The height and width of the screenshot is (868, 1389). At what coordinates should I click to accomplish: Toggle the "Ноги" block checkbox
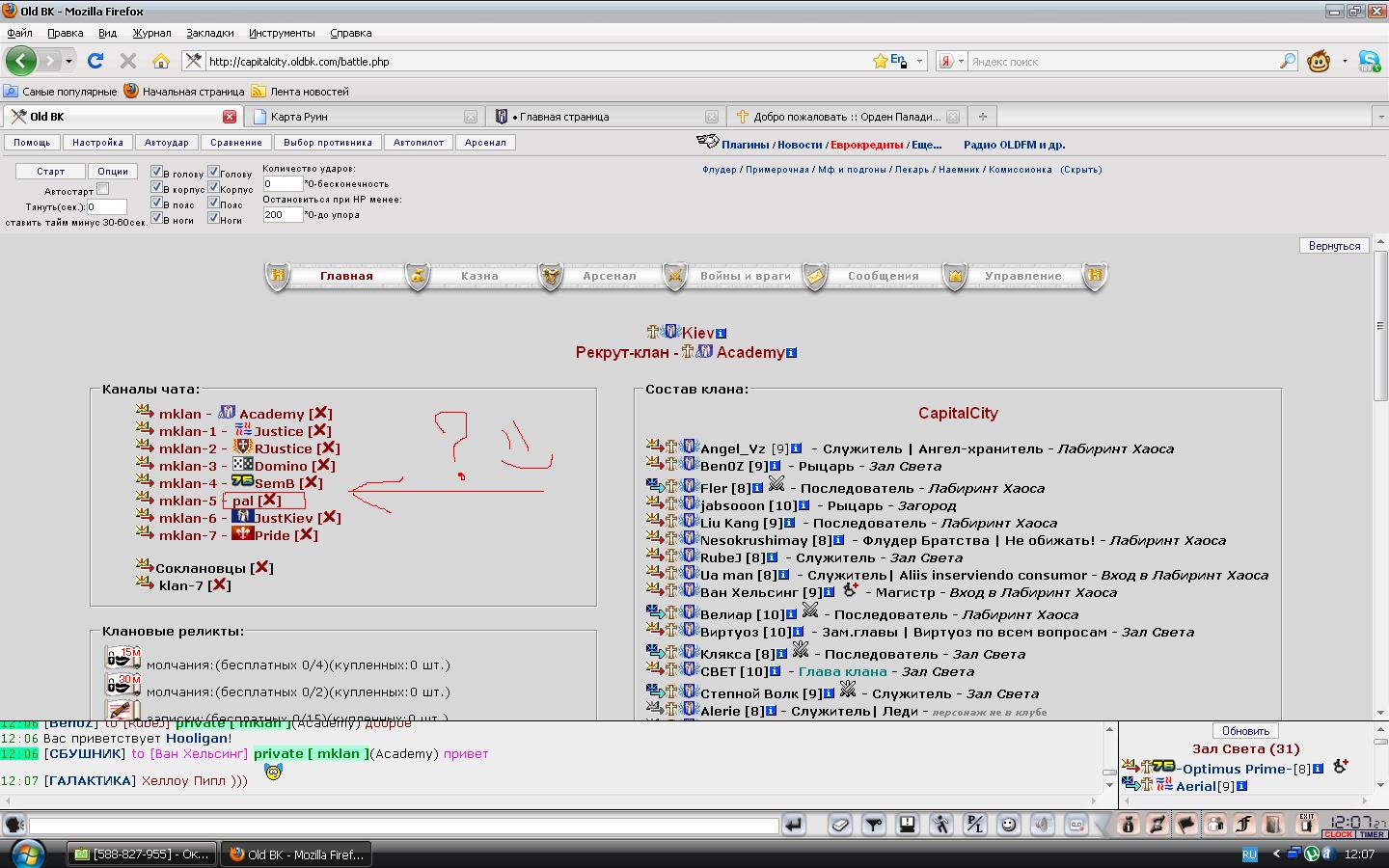click(x=213, y=218)
